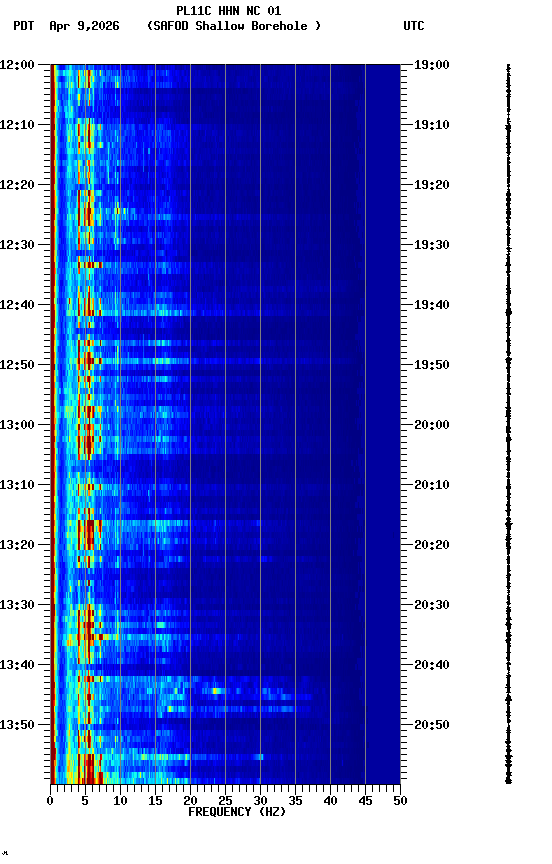This screenshot has height=864, width=552.
Task: Select the PDT timezone label
Action: 24,26
